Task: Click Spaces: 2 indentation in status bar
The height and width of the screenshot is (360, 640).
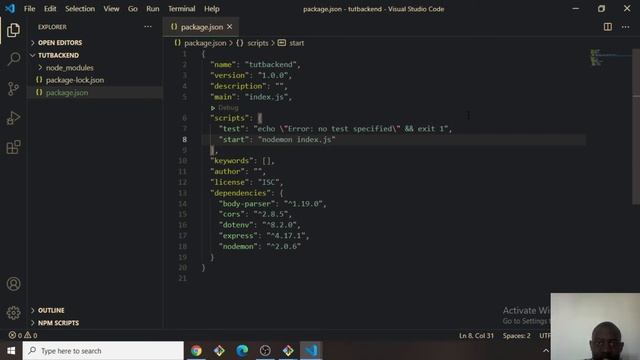Action: pyautogui.click(x=516, y=336)
